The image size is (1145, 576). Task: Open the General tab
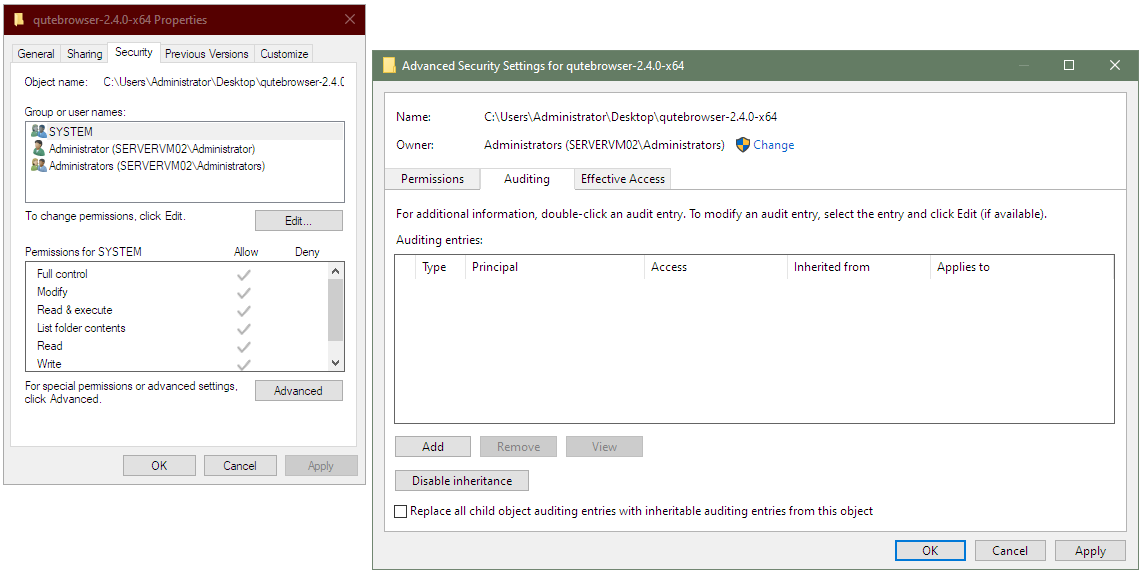click(x=36, y=54)
